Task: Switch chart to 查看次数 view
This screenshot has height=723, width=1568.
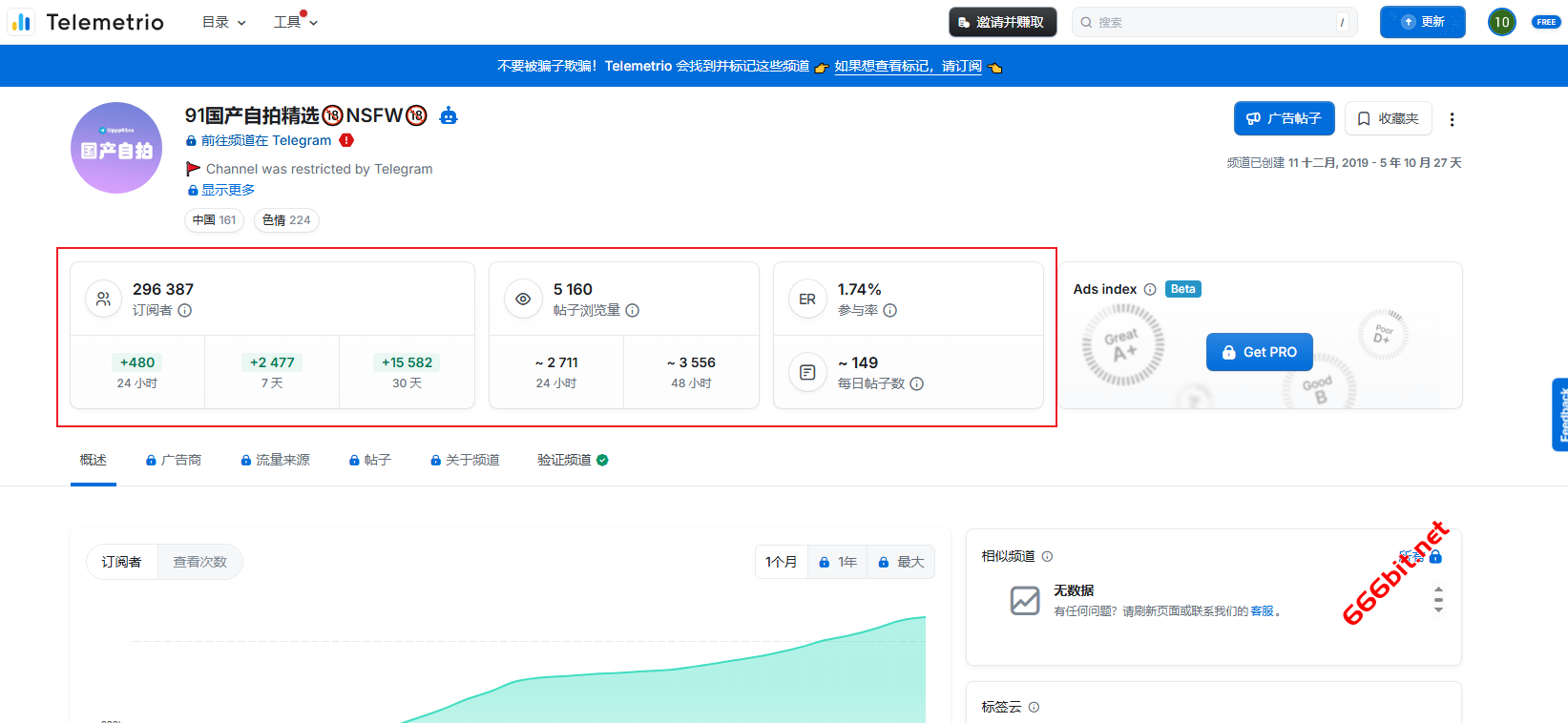Action: [x=199, y=562]
